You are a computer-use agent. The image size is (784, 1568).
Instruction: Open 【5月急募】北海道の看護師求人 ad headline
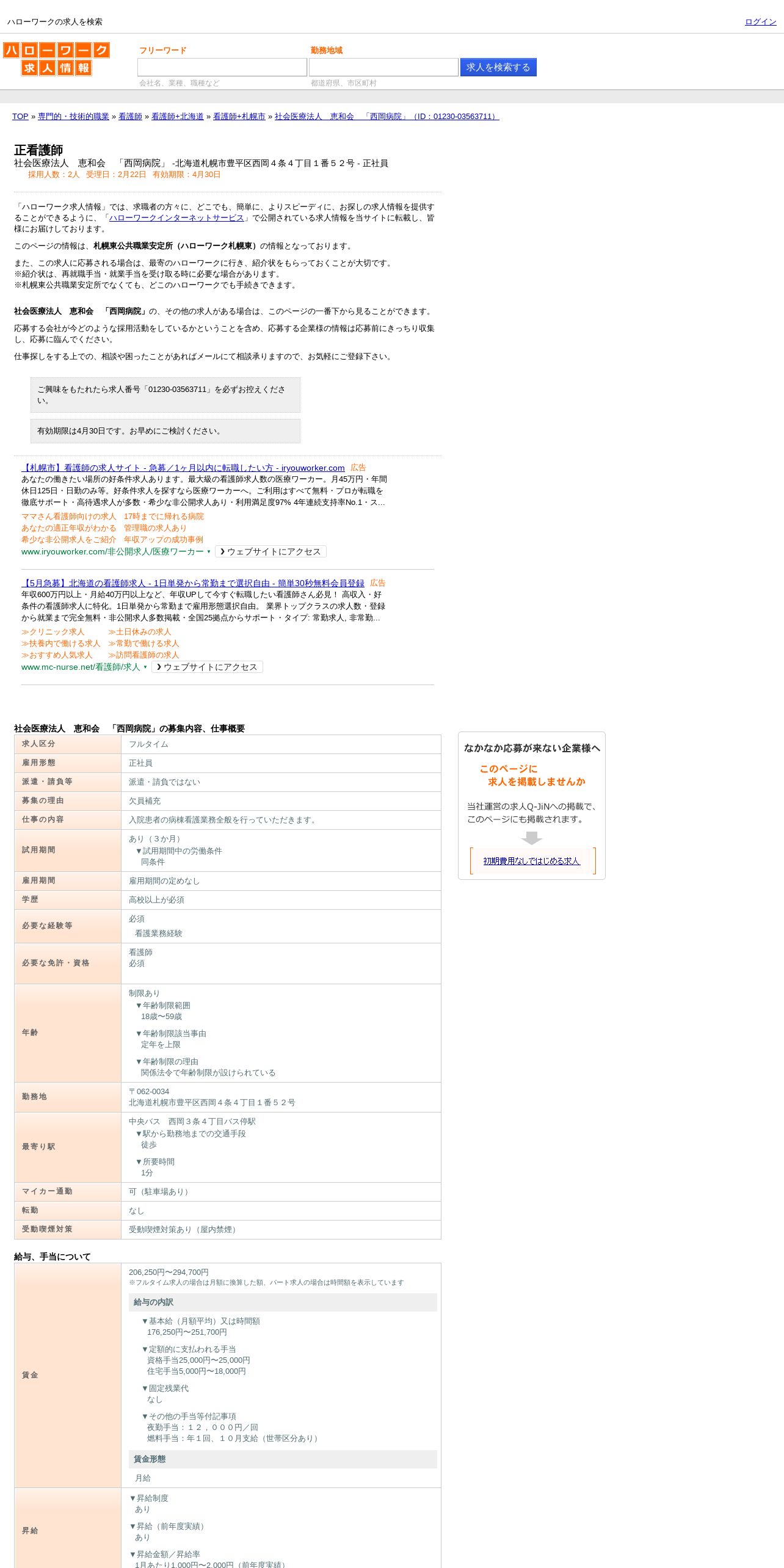(x=193, y=583)
